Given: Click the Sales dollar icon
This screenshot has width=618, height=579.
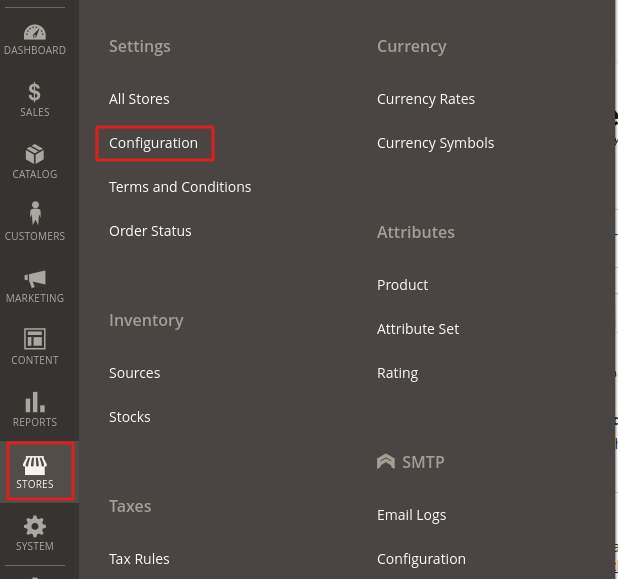Looking at the screenshot, I should click(35, 93).
